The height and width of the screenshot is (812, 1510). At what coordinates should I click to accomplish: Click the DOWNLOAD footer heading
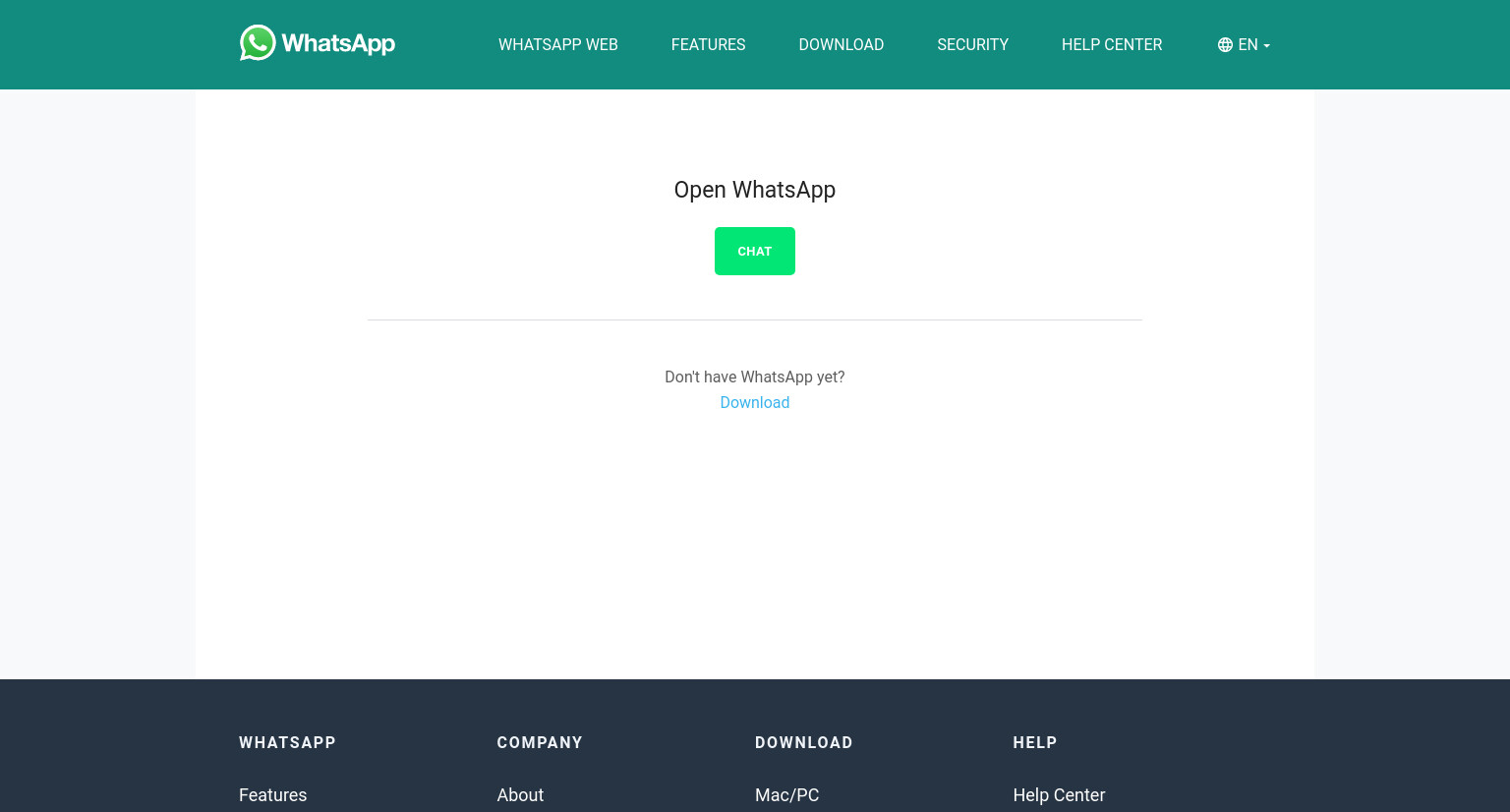tap(804, 743)
